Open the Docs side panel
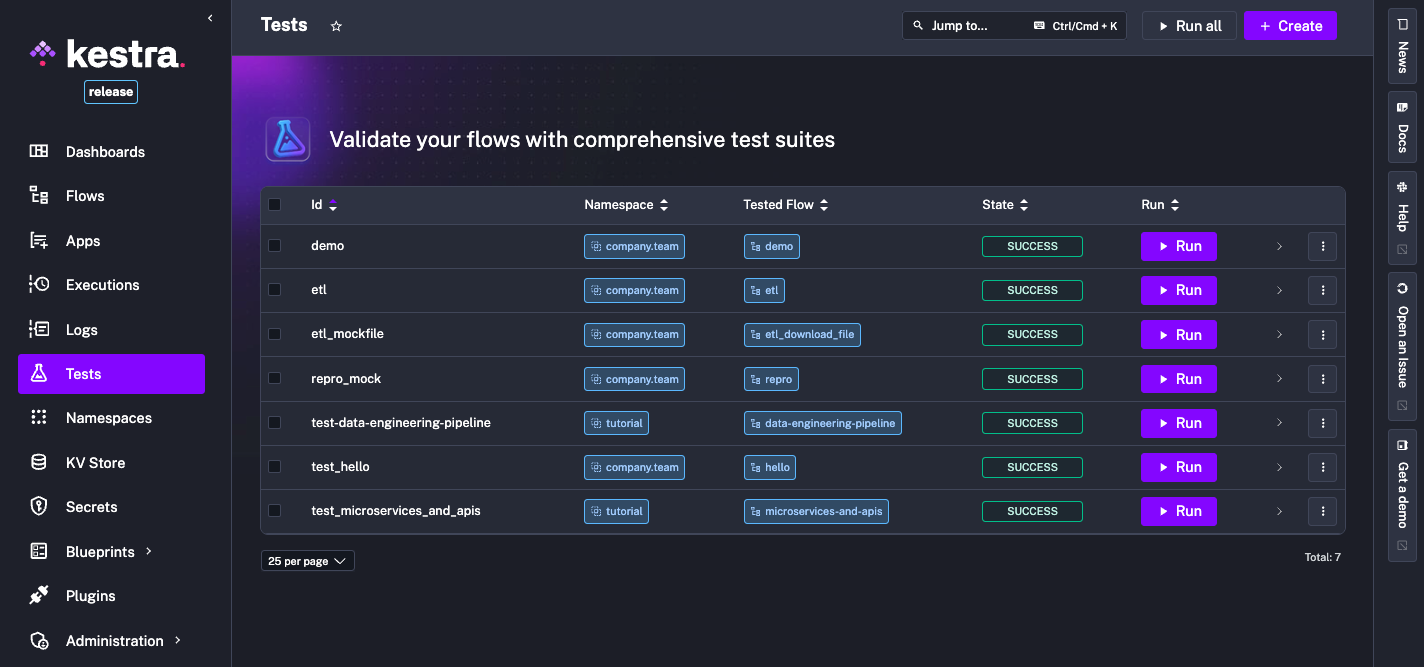 (x=1402, y=128)
